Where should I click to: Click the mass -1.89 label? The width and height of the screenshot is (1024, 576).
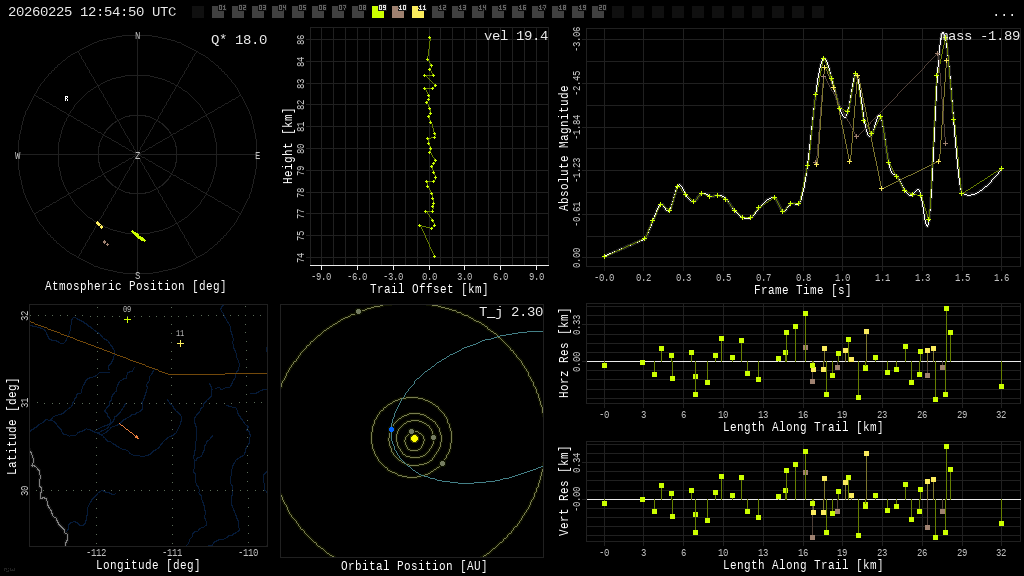pyautogui.click(x=981, y=36)
